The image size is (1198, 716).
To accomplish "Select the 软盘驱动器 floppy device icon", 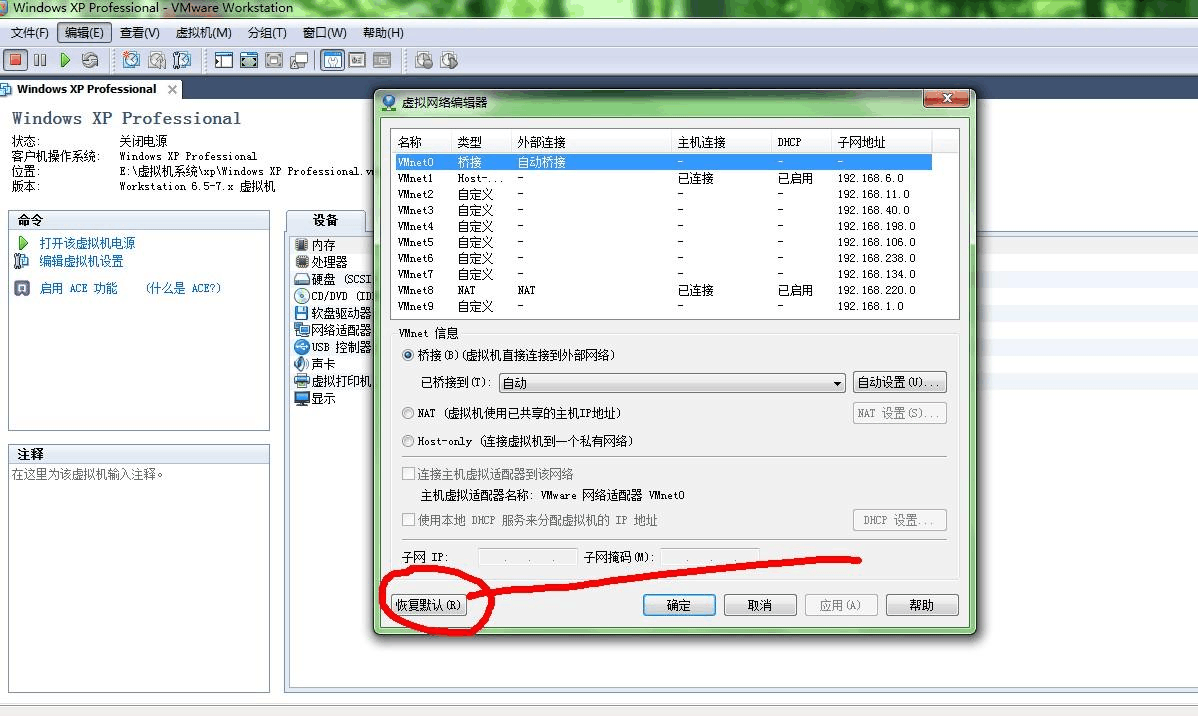I will 302,313.
